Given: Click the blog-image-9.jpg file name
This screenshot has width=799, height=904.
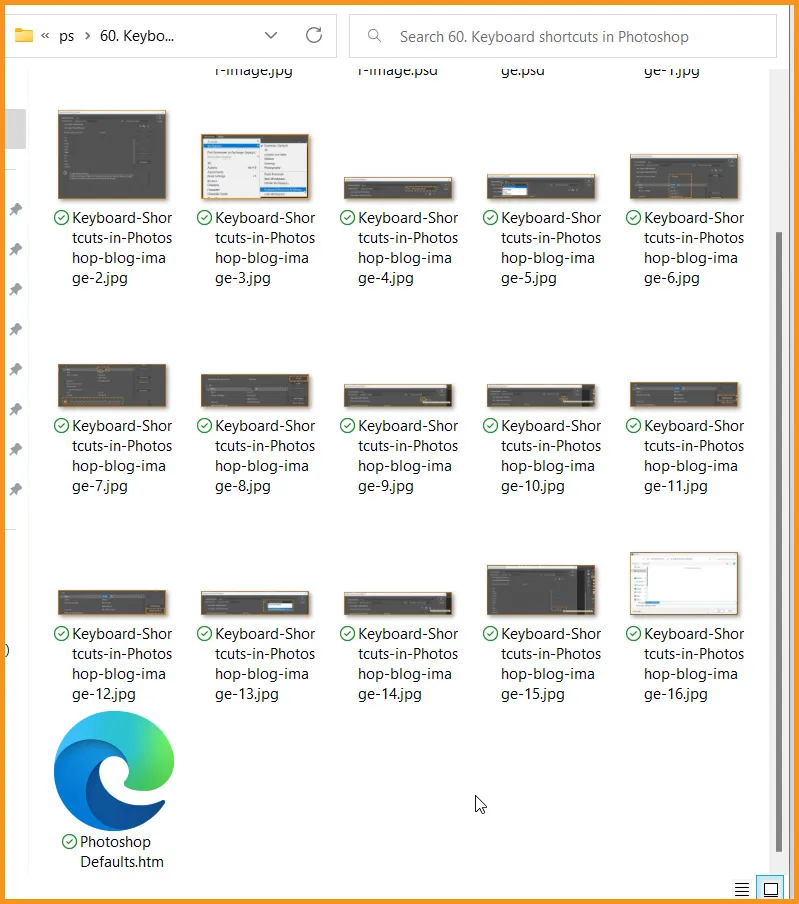Looking at the screenshot, I should pyautogui.click(x=407, y=455).
